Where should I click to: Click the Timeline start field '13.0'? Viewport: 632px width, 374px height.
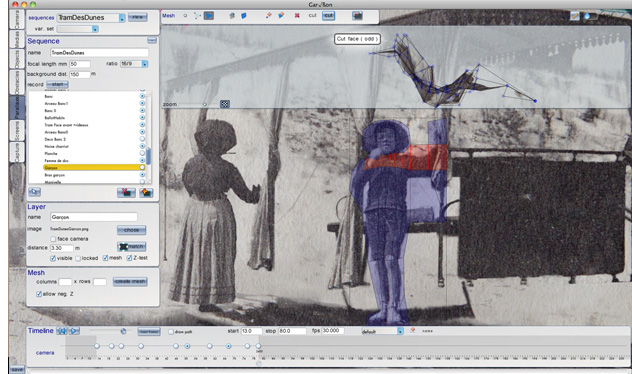click(x=252, y=331)
